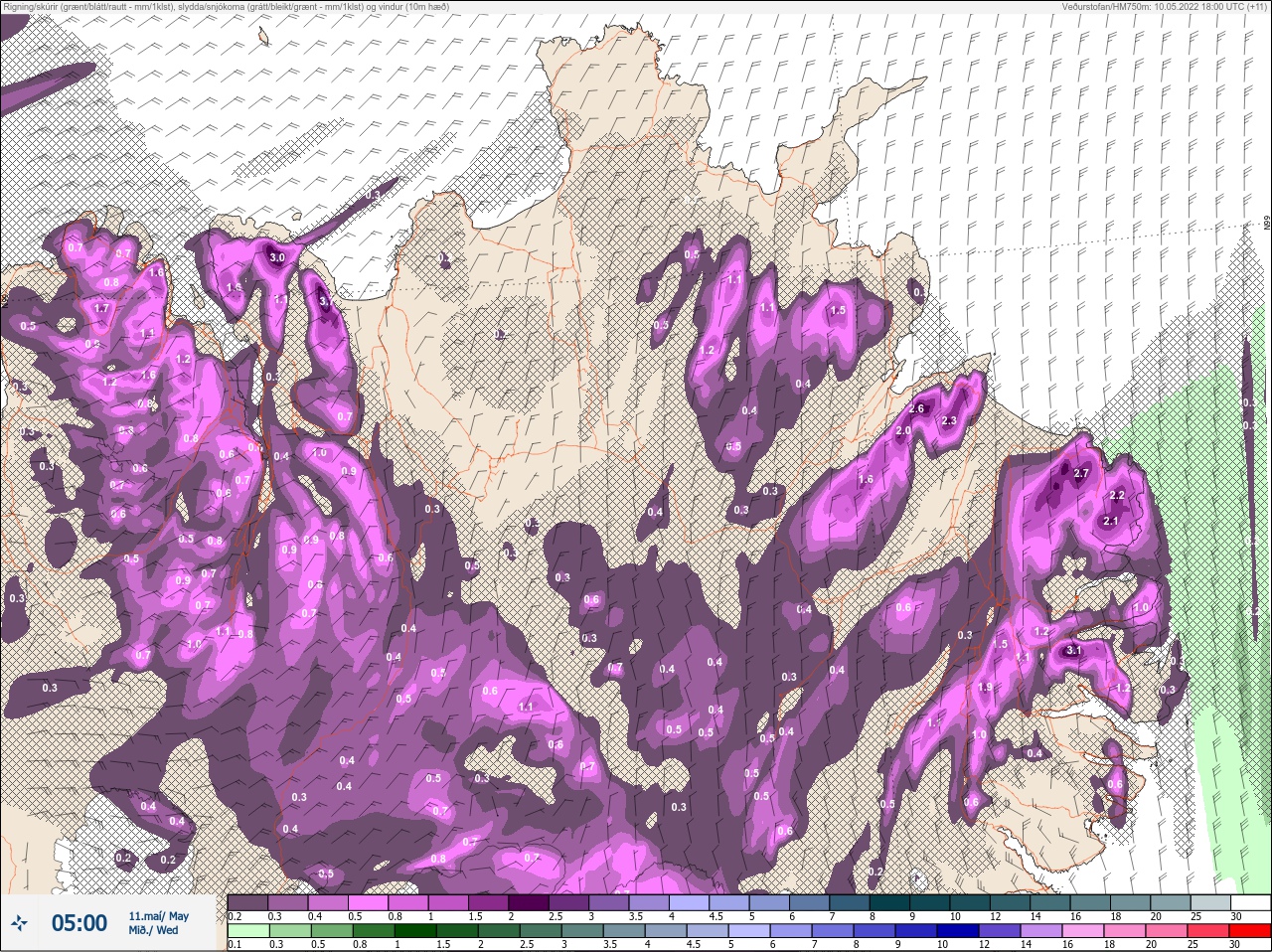Click the 2.1 precipitation value on map
This screenshot has width=1272, height=952.
(1111, 521)
